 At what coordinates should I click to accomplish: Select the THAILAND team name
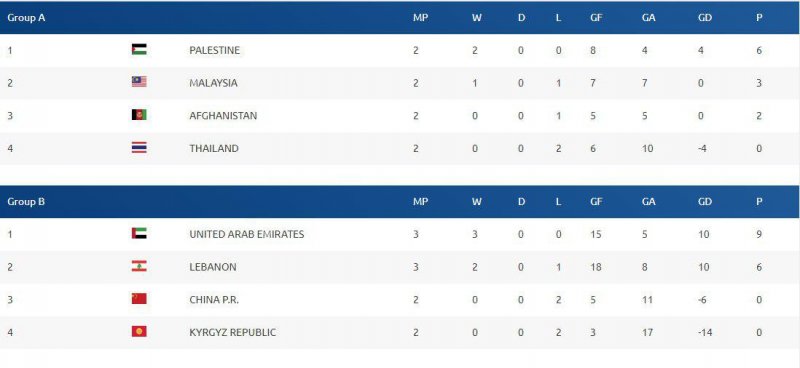(x=214, y=148)
